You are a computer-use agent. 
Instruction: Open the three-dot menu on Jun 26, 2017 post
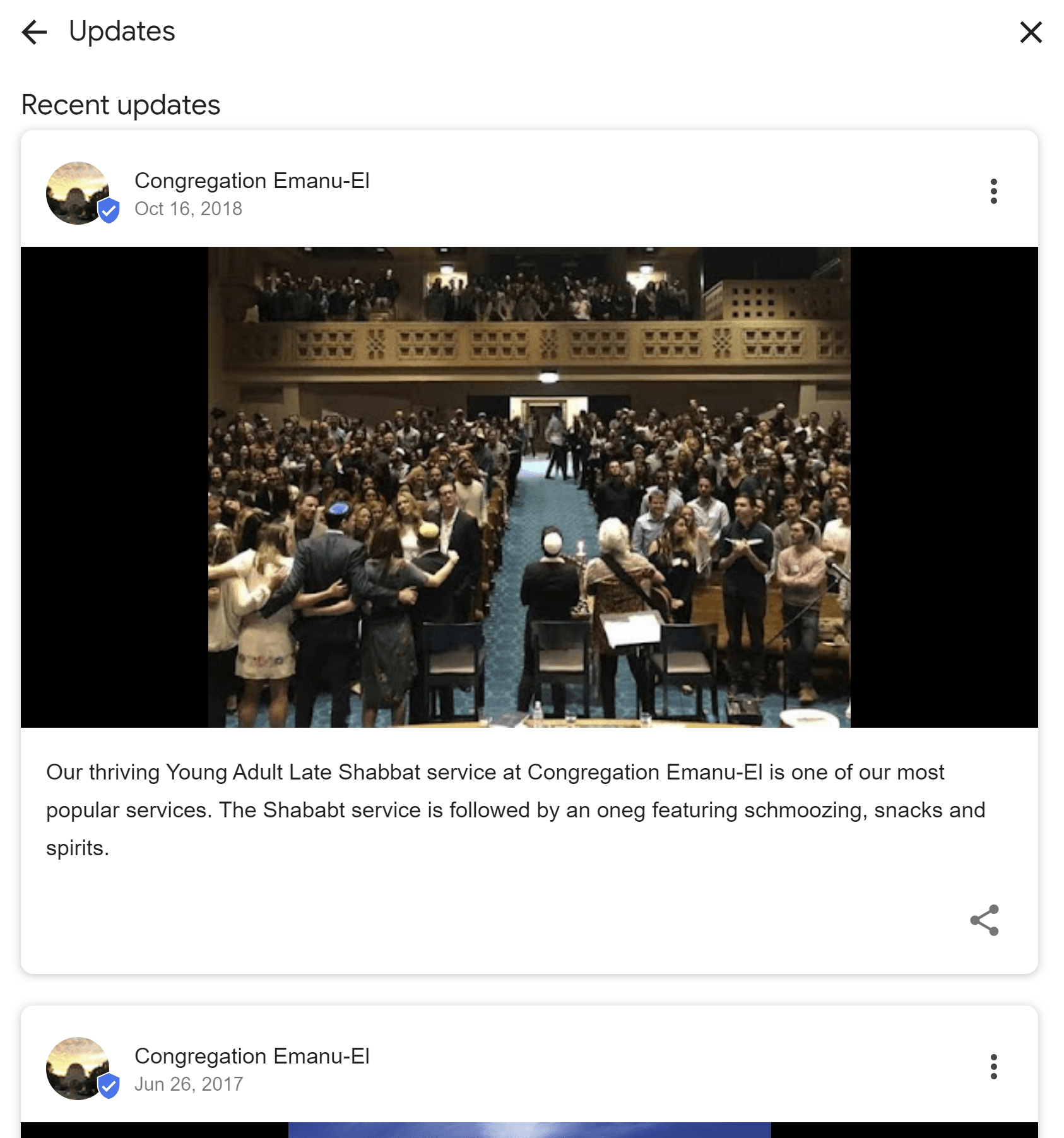pyautogui.click(x=993, y=1067)
